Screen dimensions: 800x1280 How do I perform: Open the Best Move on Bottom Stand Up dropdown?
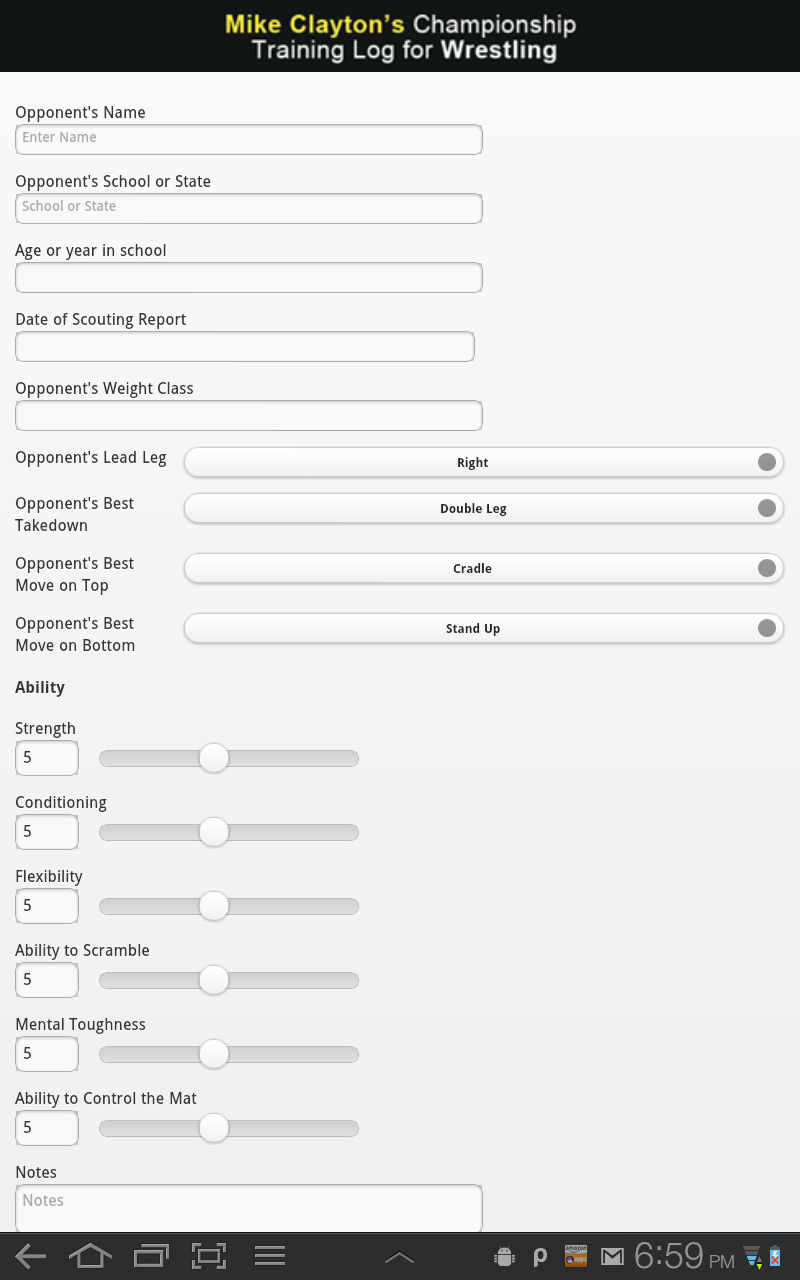pyautogui.click(x=484, y=628)
